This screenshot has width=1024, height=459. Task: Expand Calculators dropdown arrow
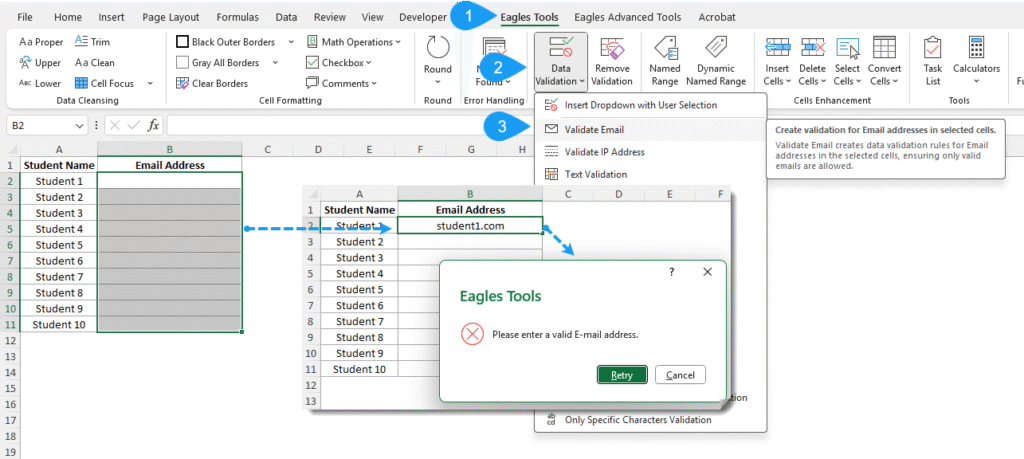pos(976,82)
